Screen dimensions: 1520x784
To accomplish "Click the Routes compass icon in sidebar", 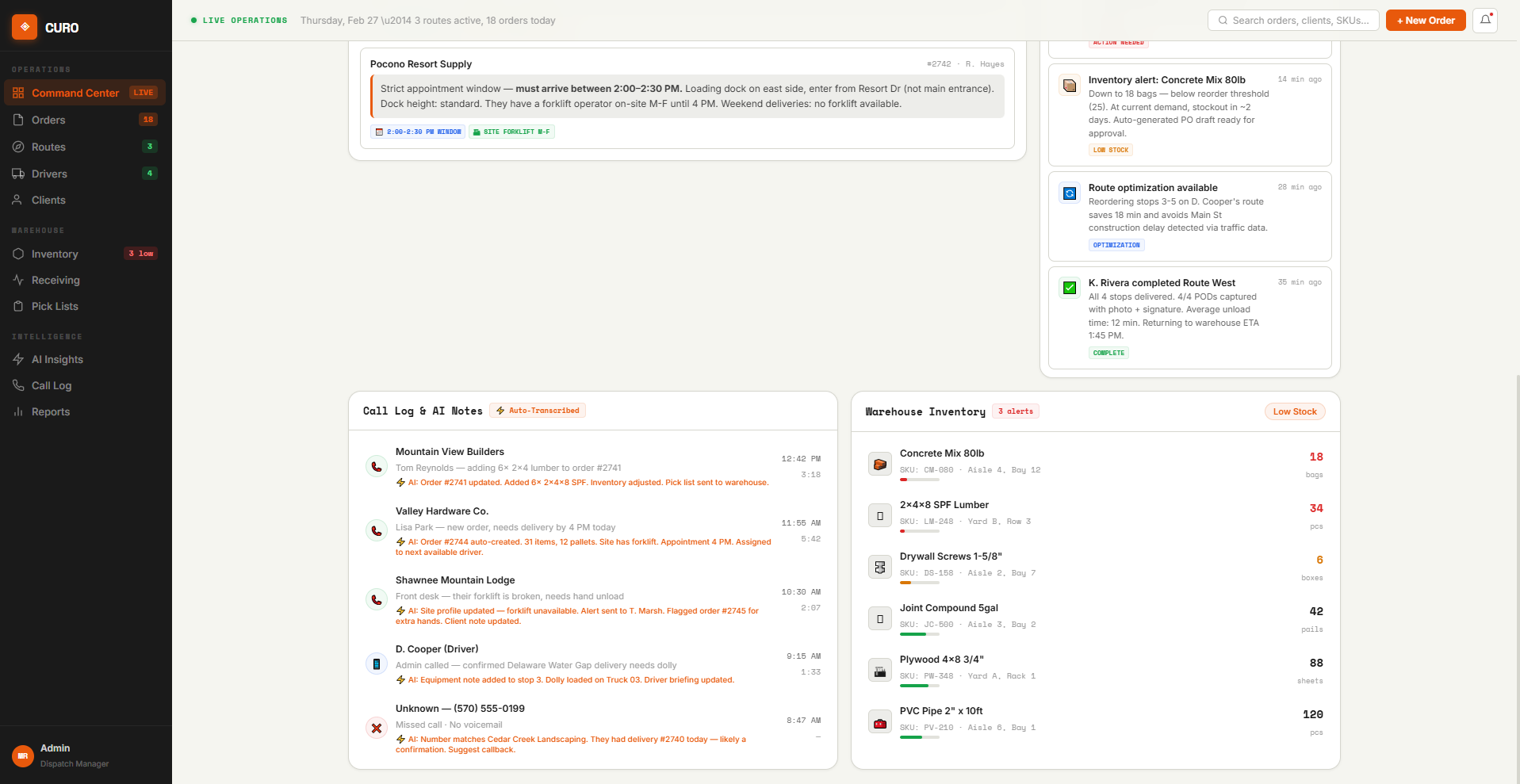I will (x=18, y=147).
